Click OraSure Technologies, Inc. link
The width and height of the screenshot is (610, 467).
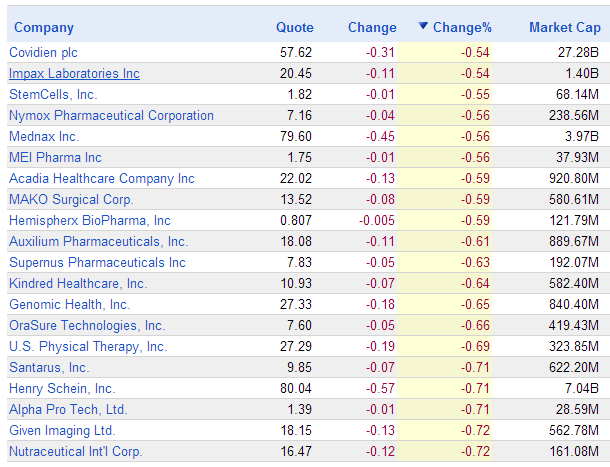point(87,325)
